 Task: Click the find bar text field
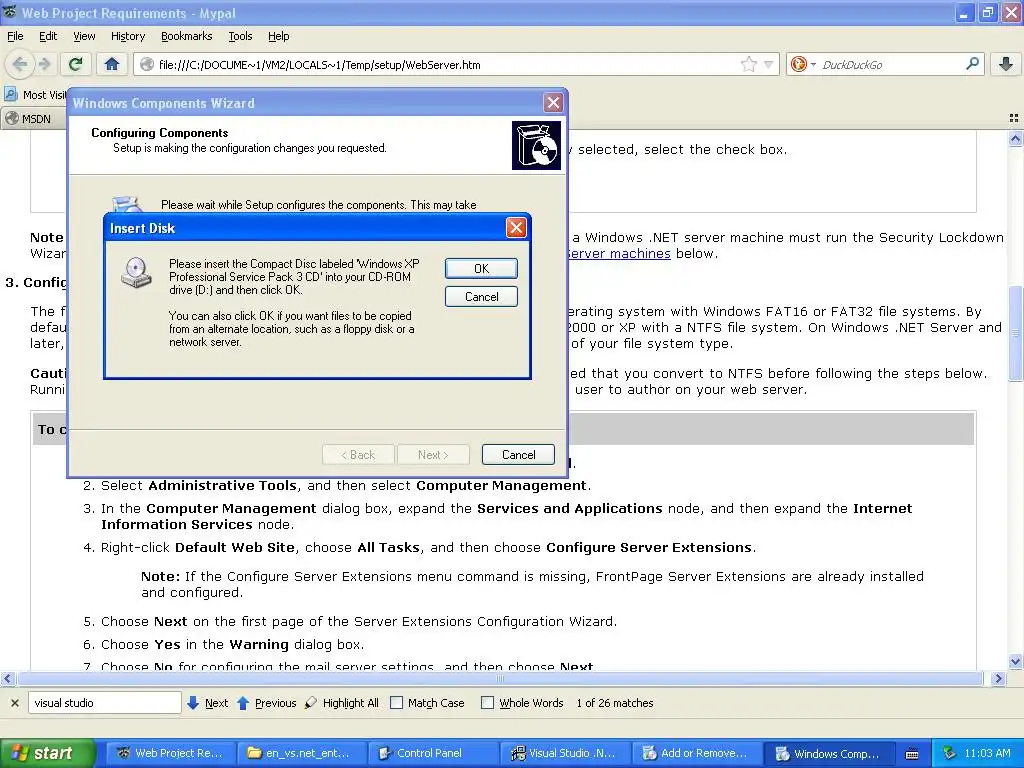tap(104, 703)
